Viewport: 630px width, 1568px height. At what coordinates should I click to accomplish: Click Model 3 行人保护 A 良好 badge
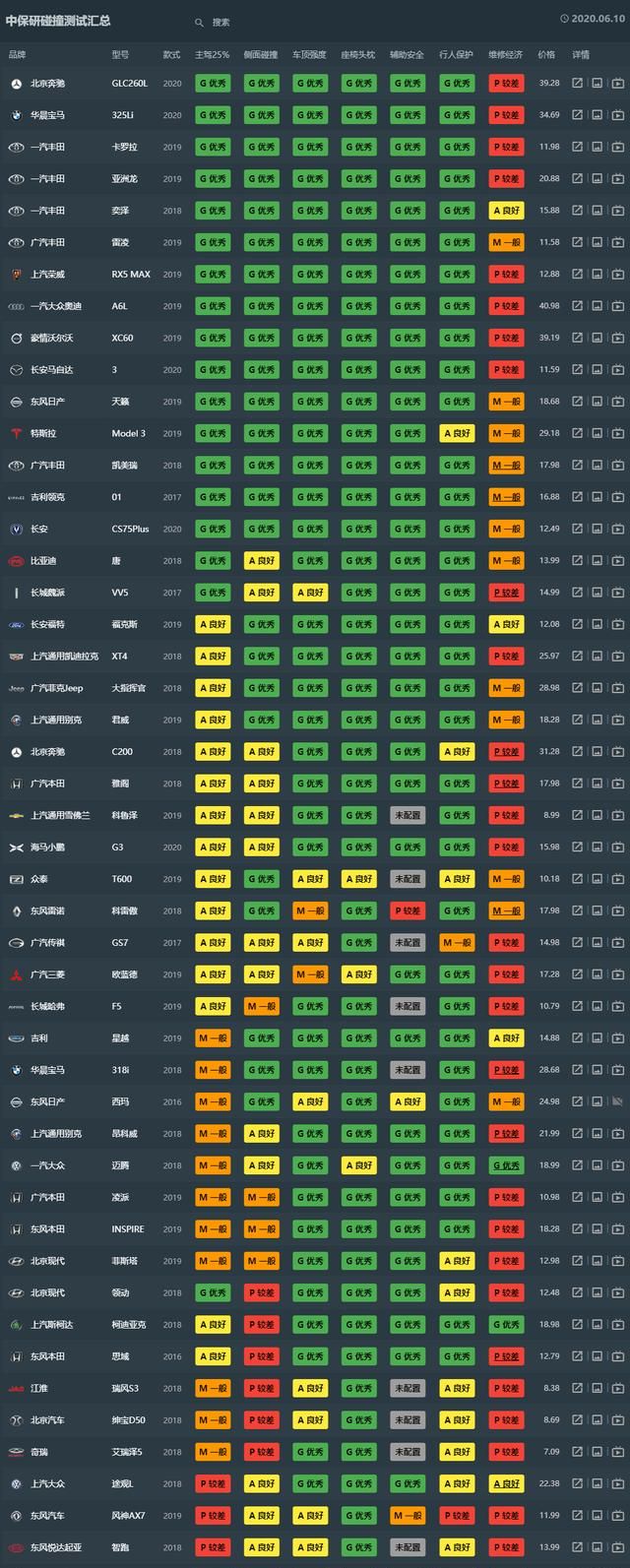[x=457, y=433]
